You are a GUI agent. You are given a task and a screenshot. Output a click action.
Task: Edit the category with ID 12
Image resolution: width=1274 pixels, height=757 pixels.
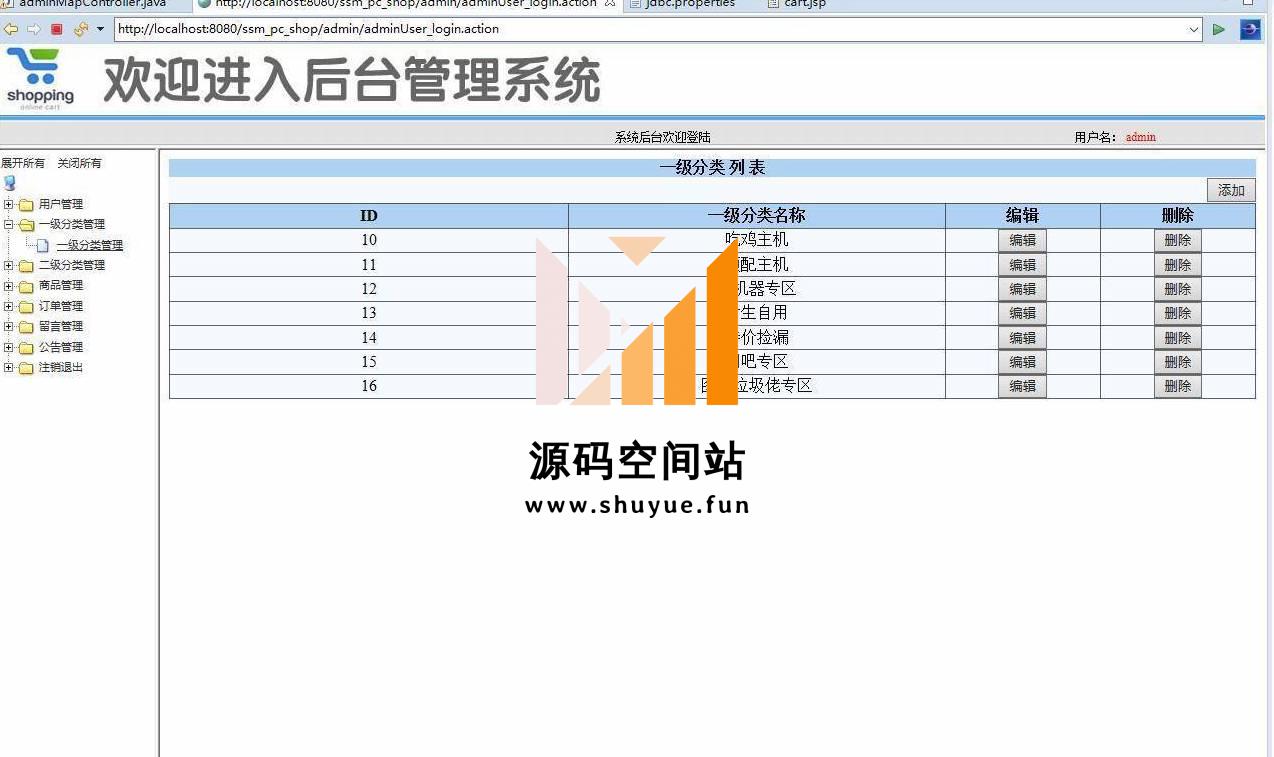pos(1022,289)
